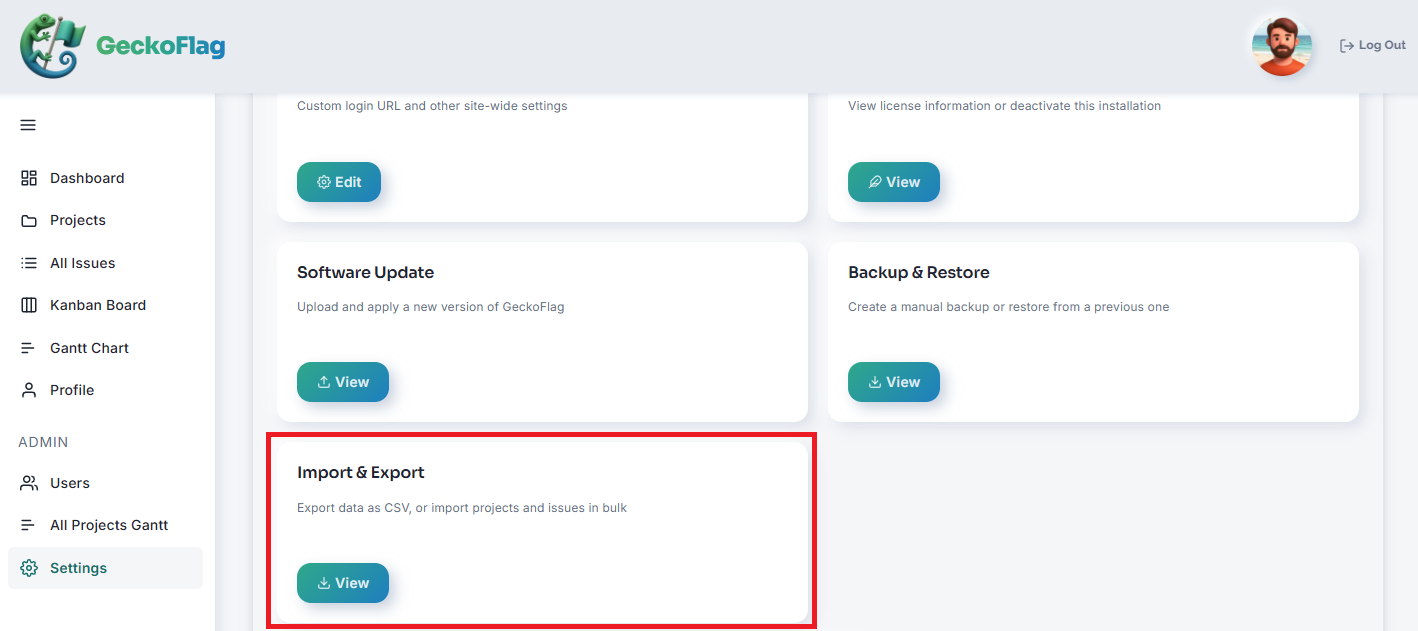
Task: Click the Log Out link
Action: click(x=1373, y=46)
